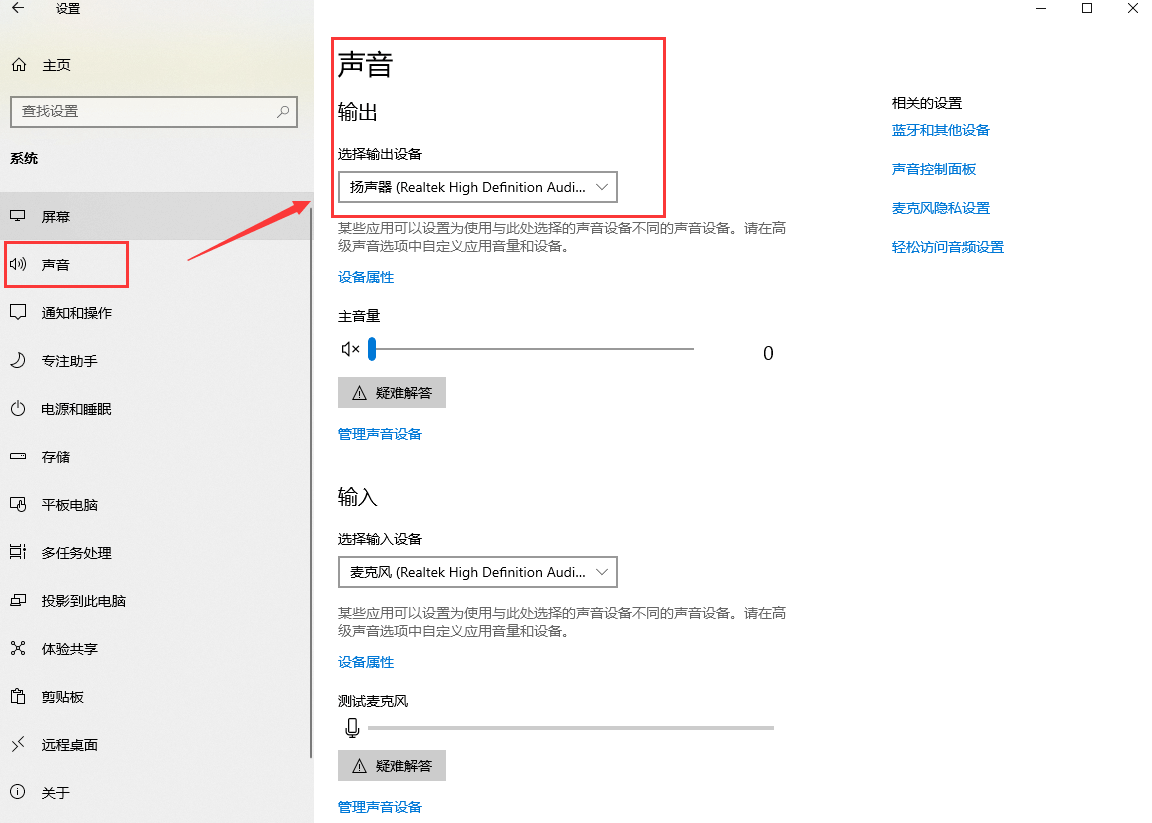This screenshot has width=1152, height=823.
Task: Open 远程桌面 remote desktop settings icon
Action: 17,744
